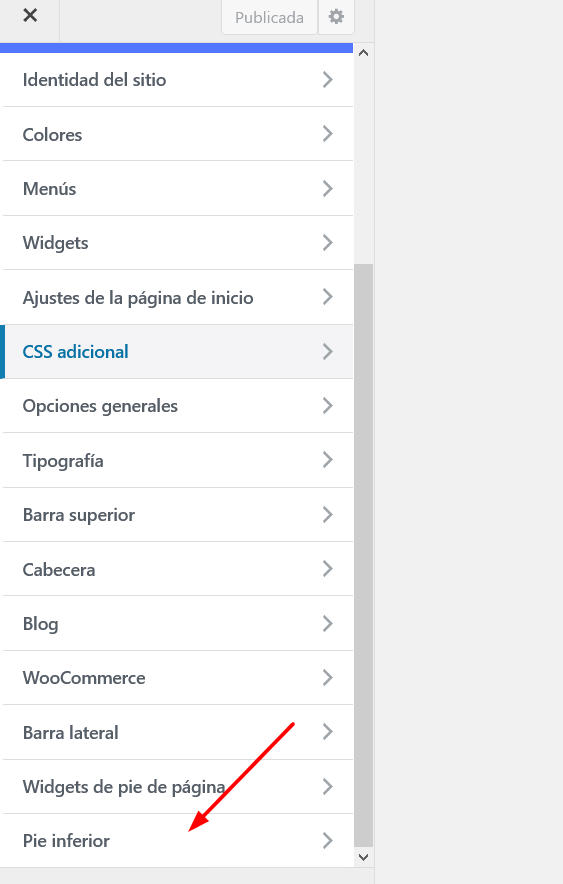Image resolution: width=563 pixels, height=884 pixels.
Task: Expand Widgets via its chevron arrow
Action: tap(327, 242)
